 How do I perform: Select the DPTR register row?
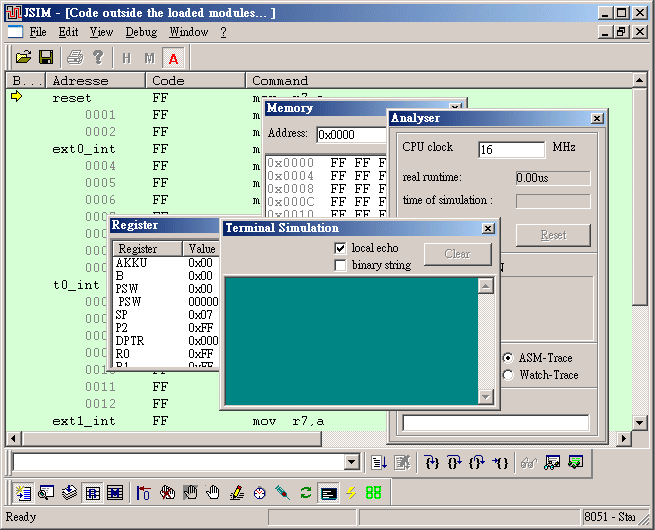[x=166, y=341]
